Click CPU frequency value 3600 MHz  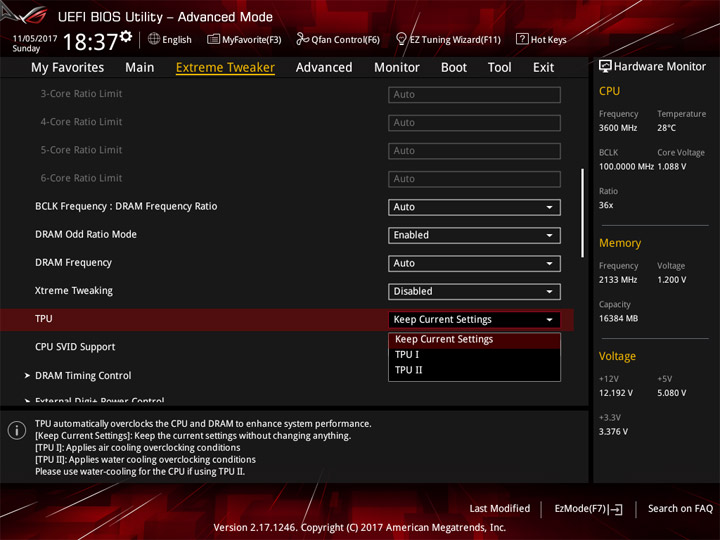pos(618,128)
